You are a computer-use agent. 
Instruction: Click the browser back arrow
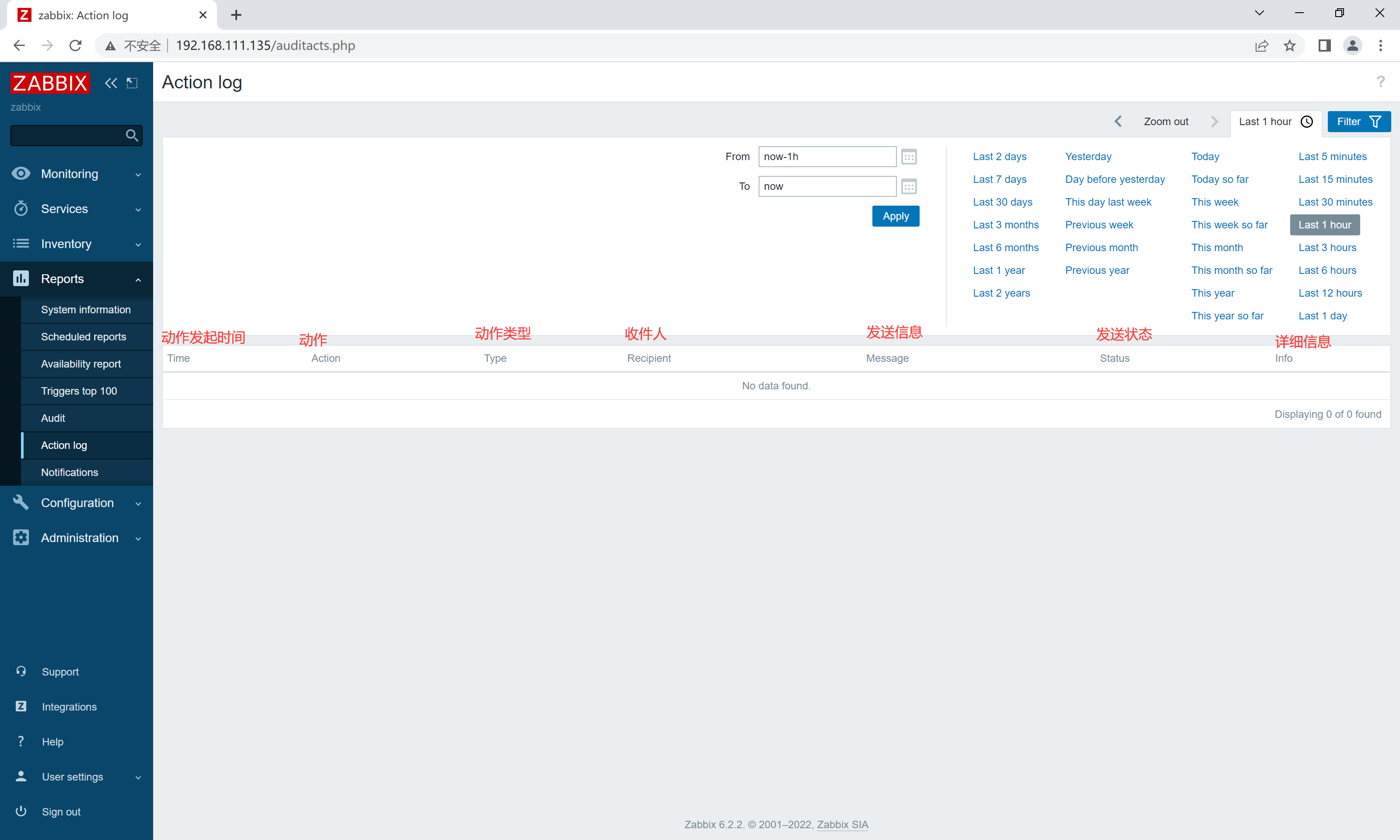(x=19, y=45)
